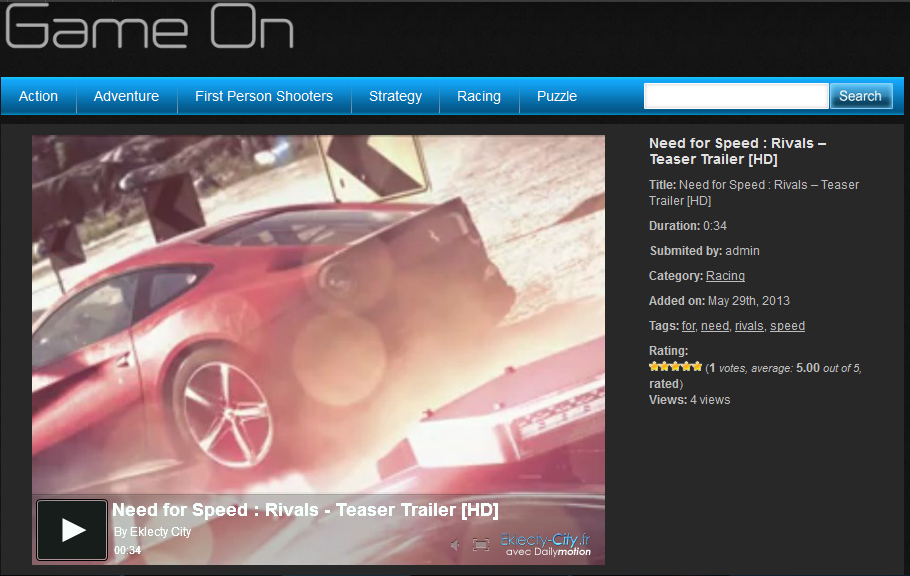Screen dimensions: 910x576
Task: Click the 'Duration: 0:34' text
Action: (x=688, y=226)
